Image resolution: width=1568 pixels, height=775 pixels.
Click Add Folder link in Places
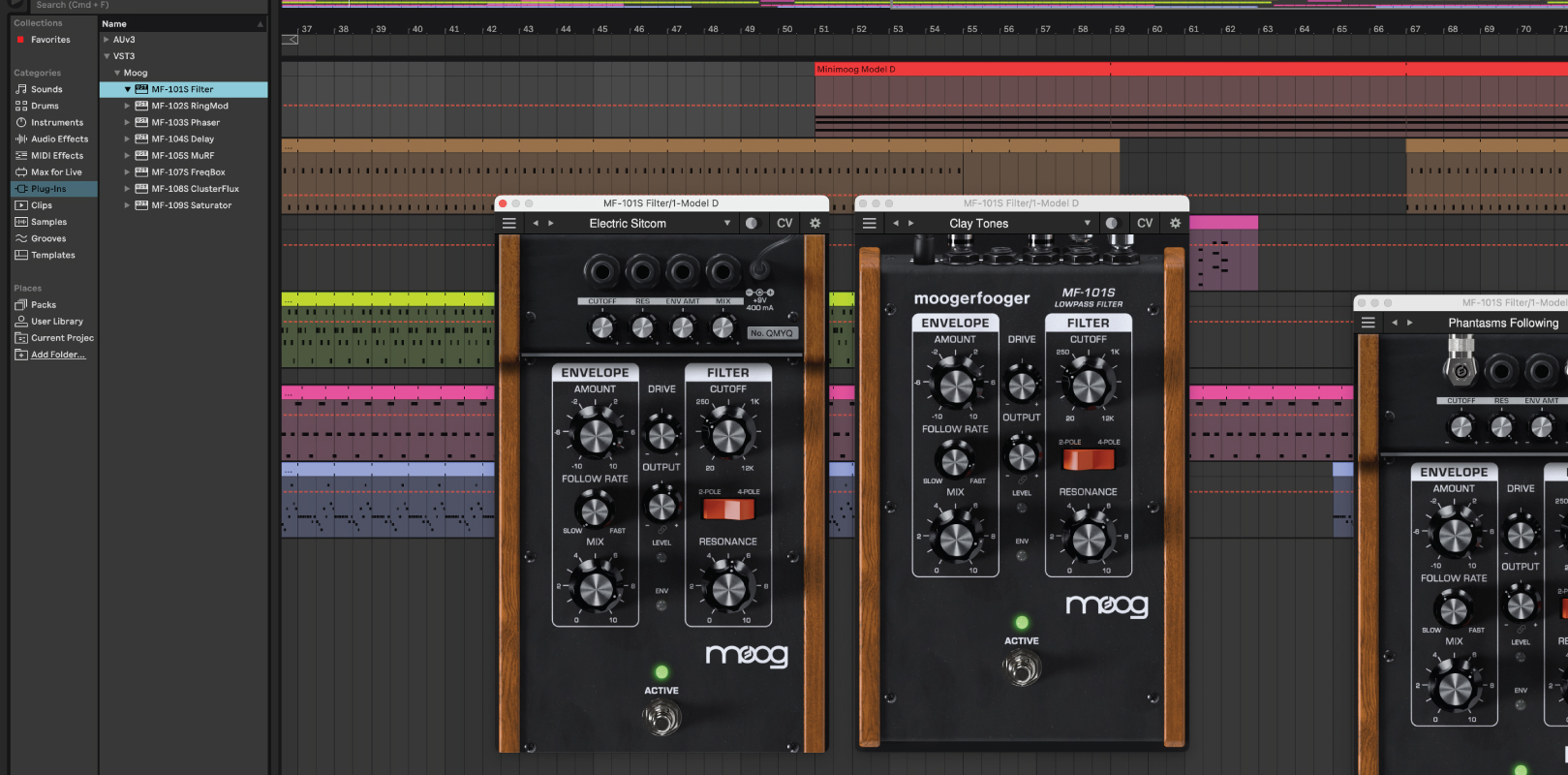tap(58, 355)
